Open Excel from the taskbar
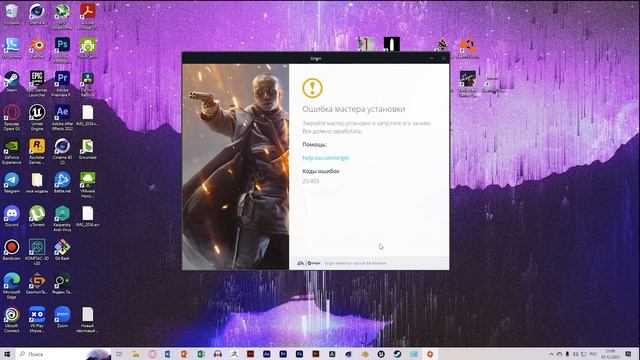Viewport: 640px width, 360px height. pyautogui.click(x=201, y=354)
